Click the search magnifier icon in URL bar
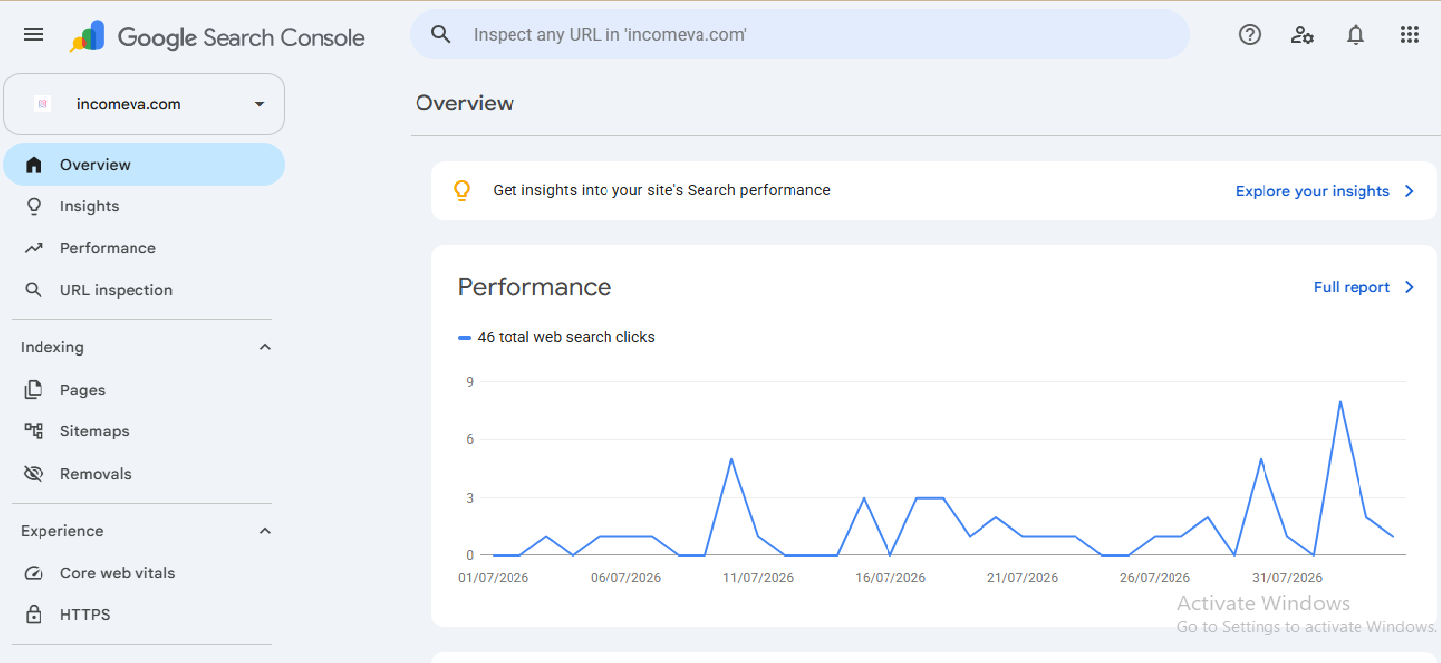The height and width of the screenshot is (663, 1441). 441,35
